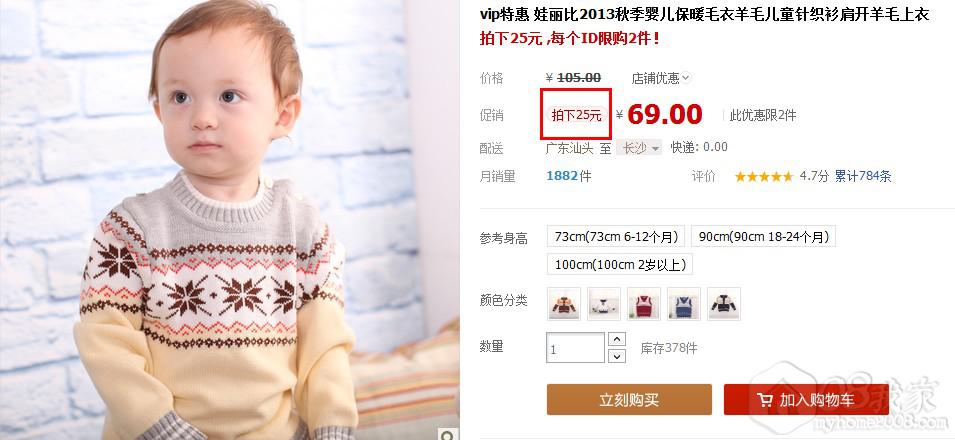Expand the 店铺优惠 dropdown
This screenshot has height=440, width=955.
[x=661, y=78]
